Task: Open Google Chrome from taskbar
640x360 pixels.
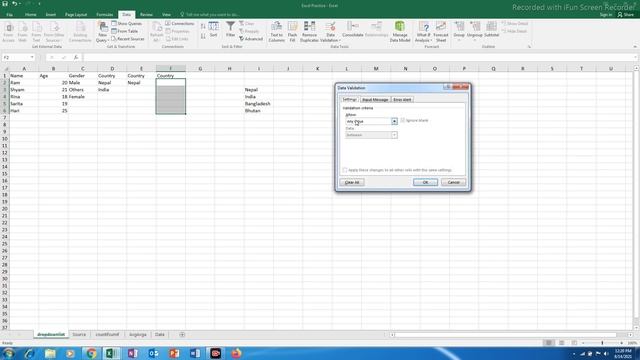Action: pyautogui.click(x=91, y=353)
